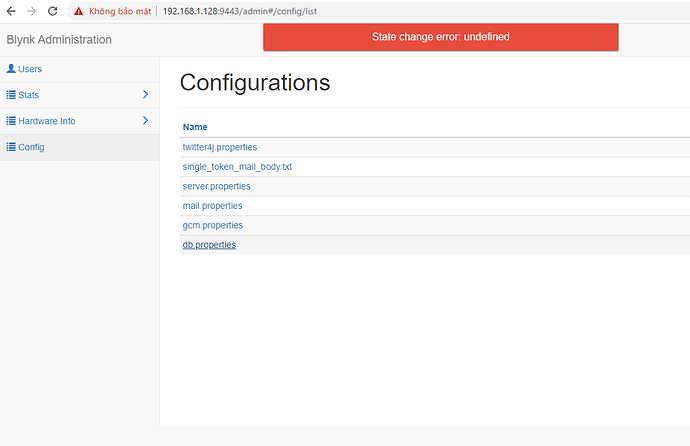This screenshot has width=690, height=446.
Task: Click the Users person icon
Action: pyautogui.click(x=11, y=69)
